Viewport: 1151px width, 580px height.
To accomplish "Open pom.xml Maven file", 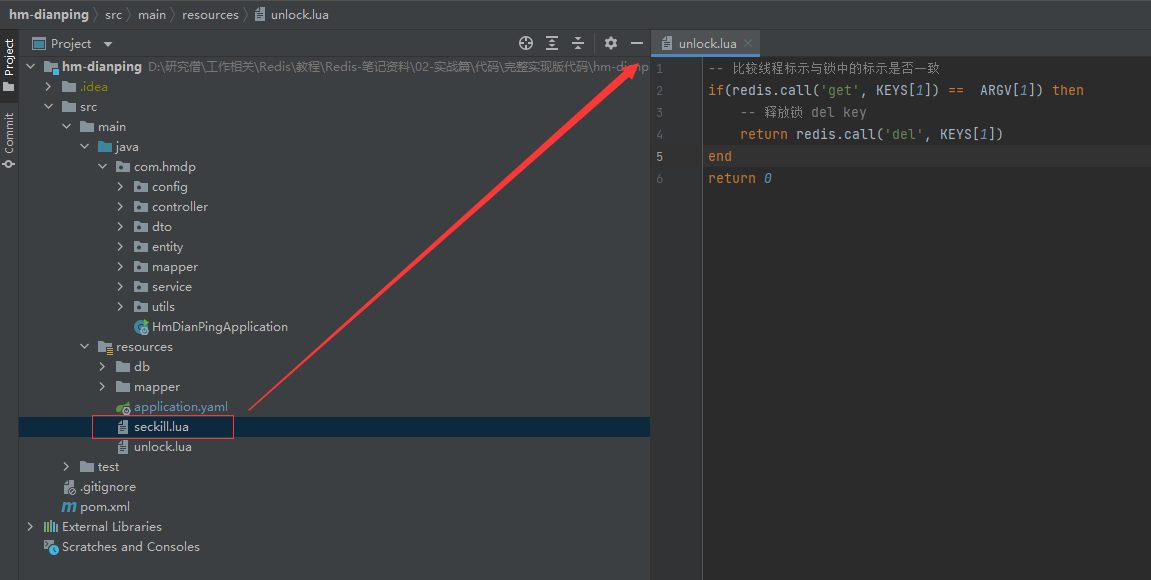I will click(105, 507).
